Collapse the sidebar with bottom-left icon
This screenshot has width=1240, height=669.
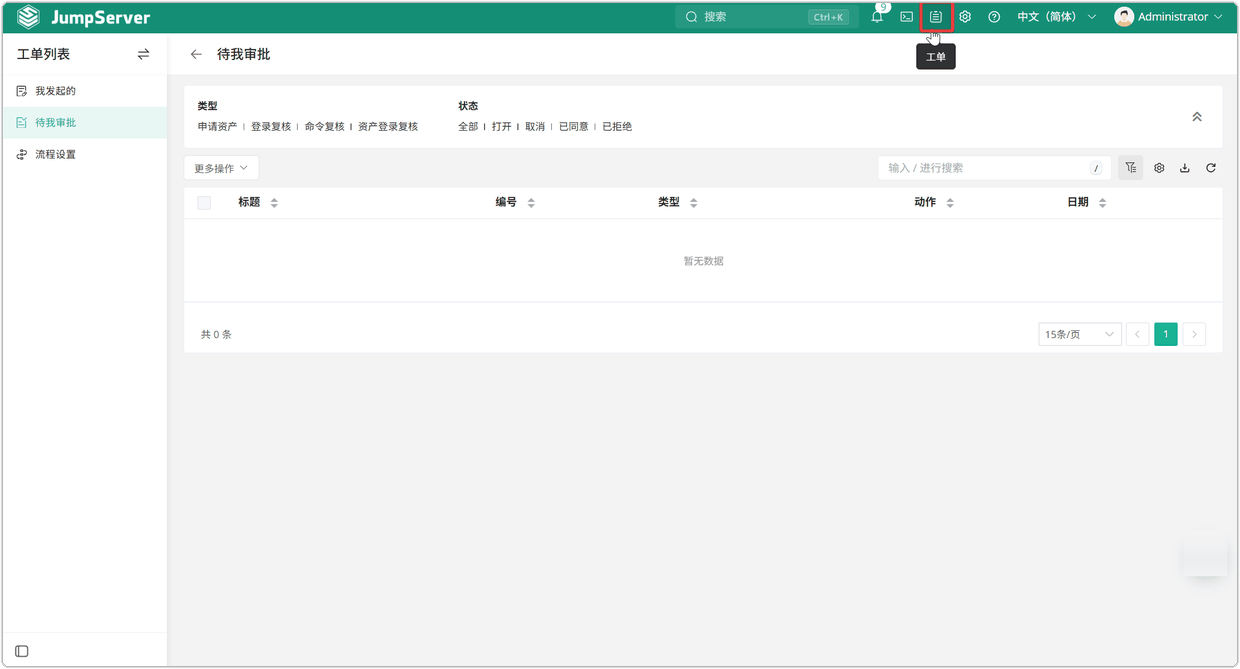22,651
